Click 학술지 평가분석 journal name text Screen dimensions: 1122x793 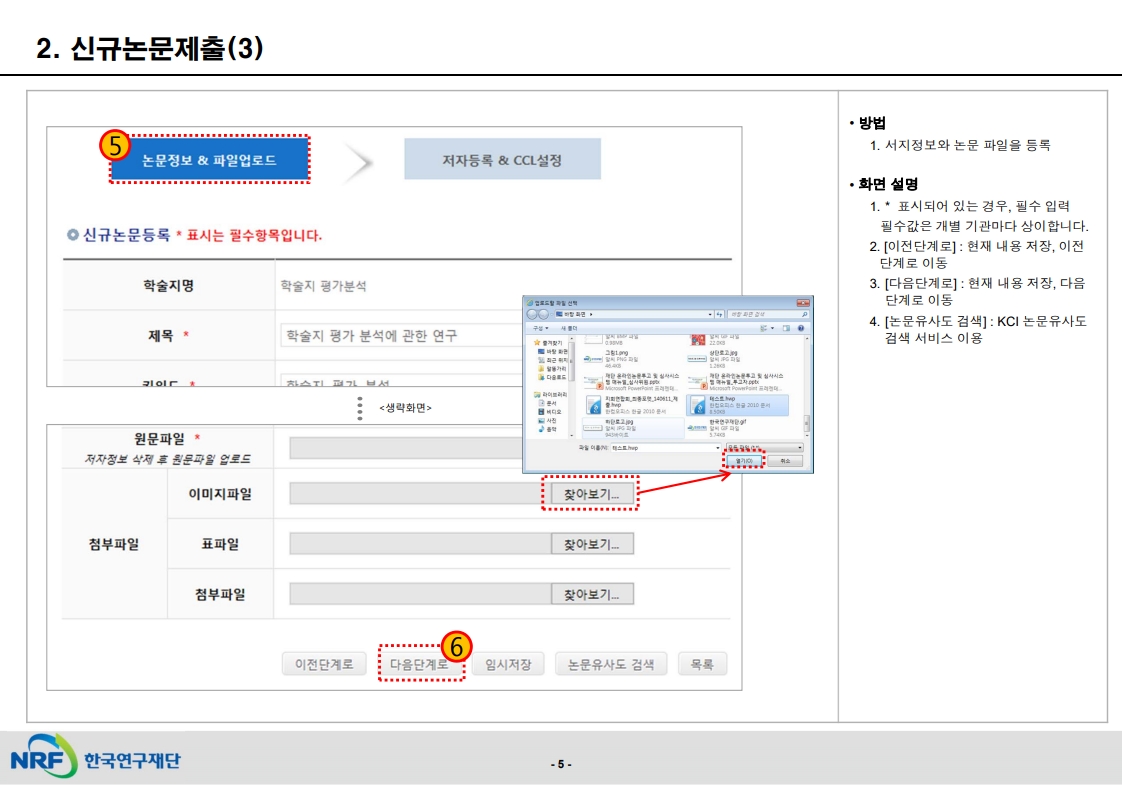click(x=323, y=286)
